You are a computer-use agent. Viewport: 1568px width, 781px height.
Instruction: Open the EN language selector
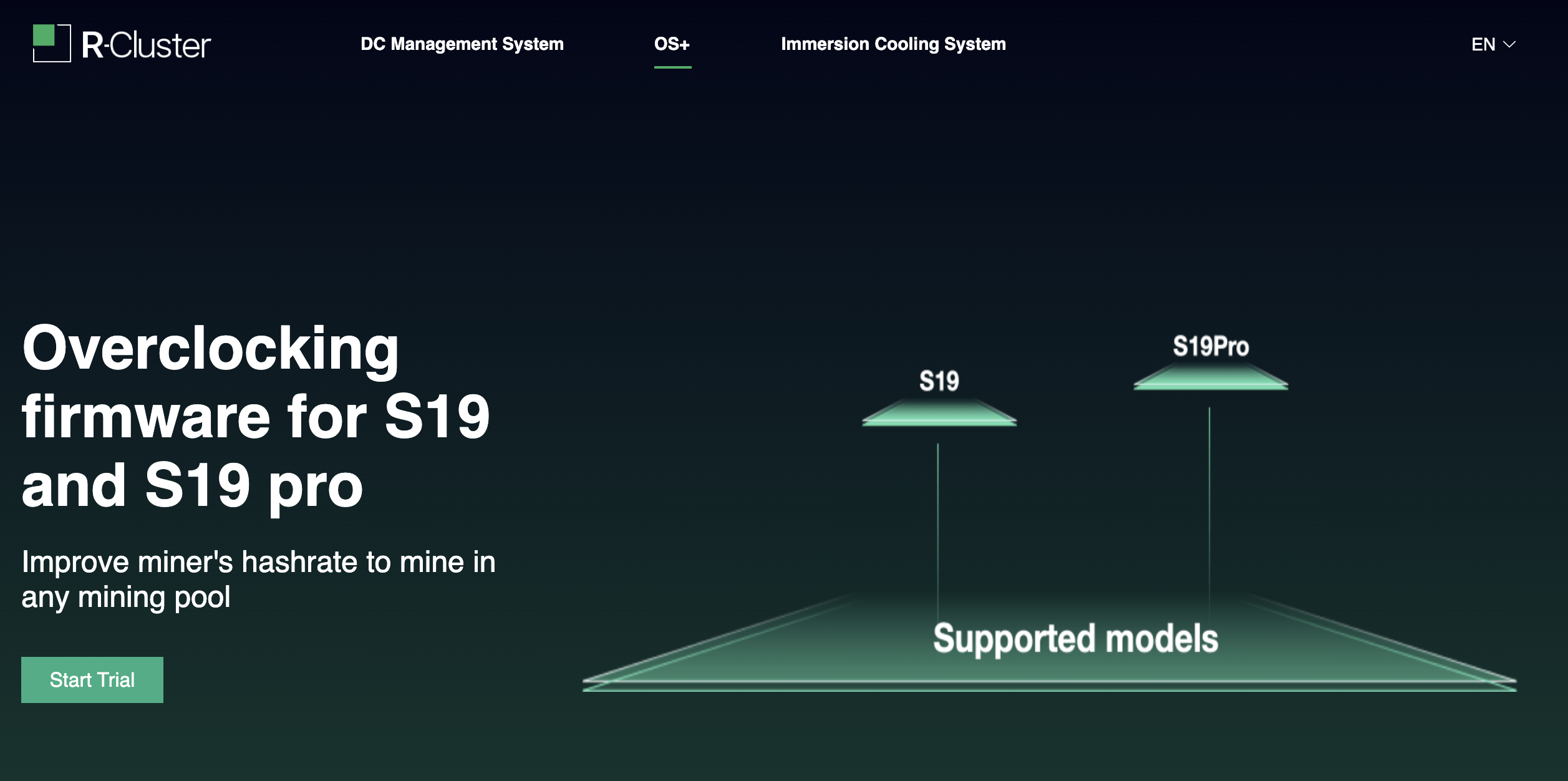[x=1483, y=45]
